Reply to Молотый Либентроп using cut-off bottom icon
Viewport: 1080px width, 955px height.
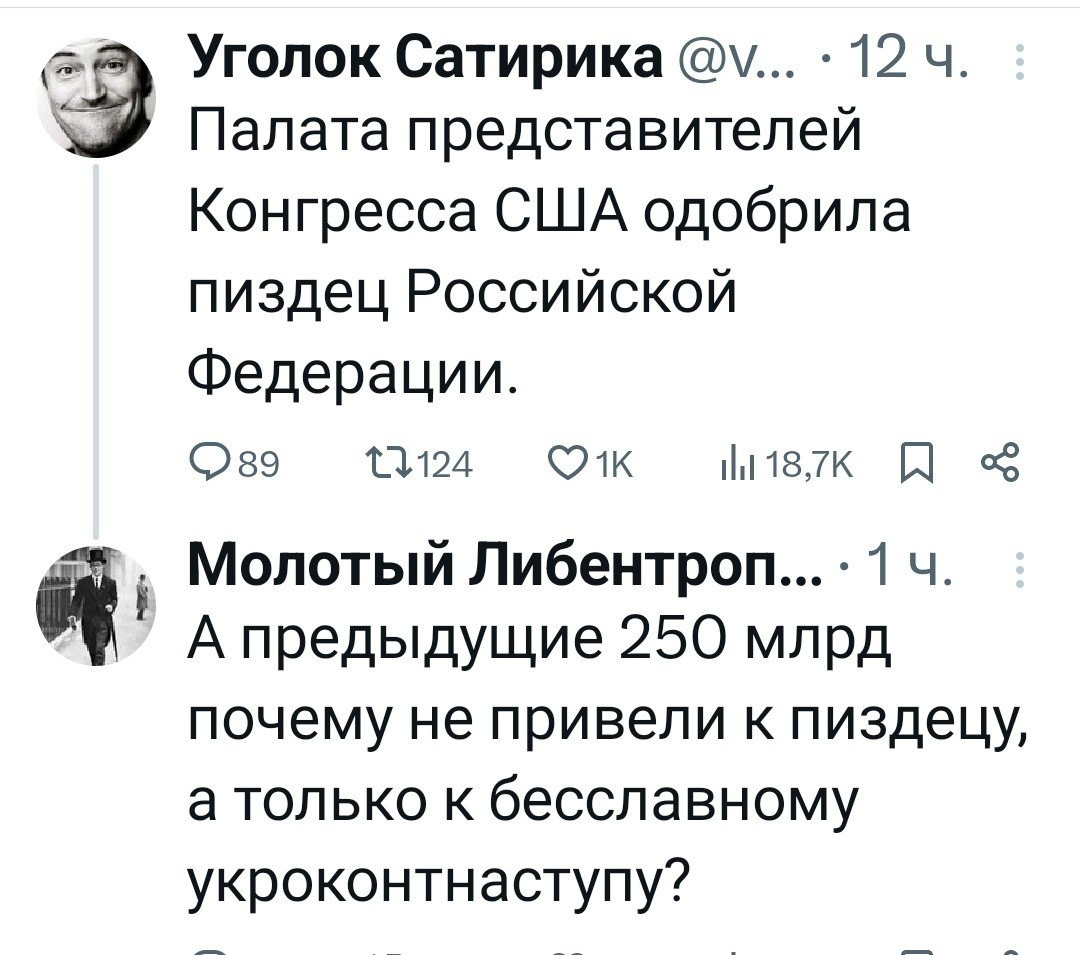(x=206, y=949)
